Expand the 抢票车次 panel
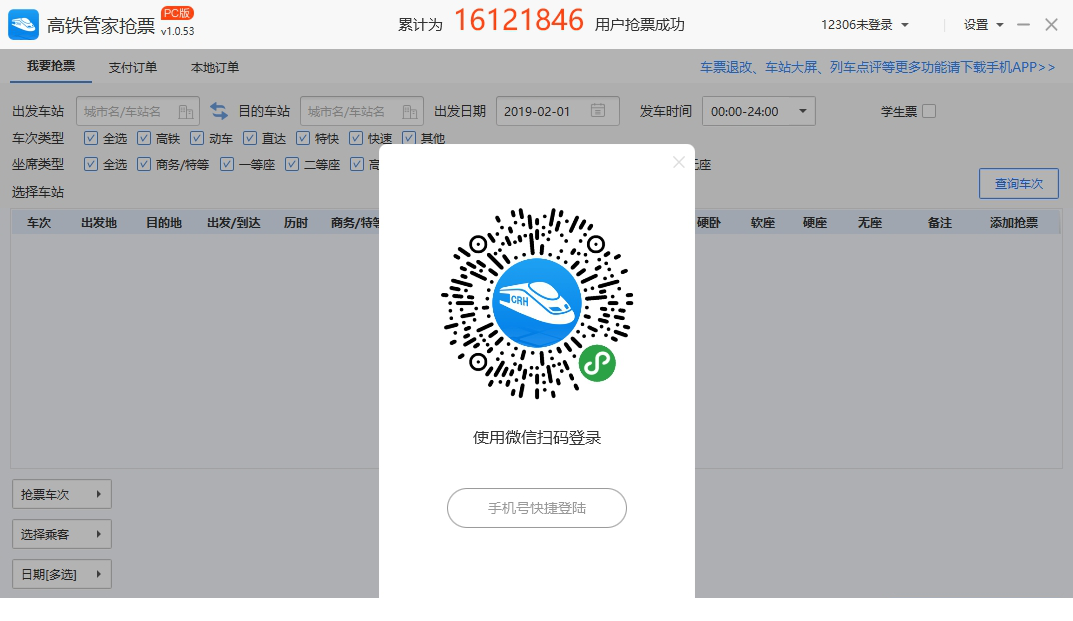The image size is (1073, 621). point(62,494)
